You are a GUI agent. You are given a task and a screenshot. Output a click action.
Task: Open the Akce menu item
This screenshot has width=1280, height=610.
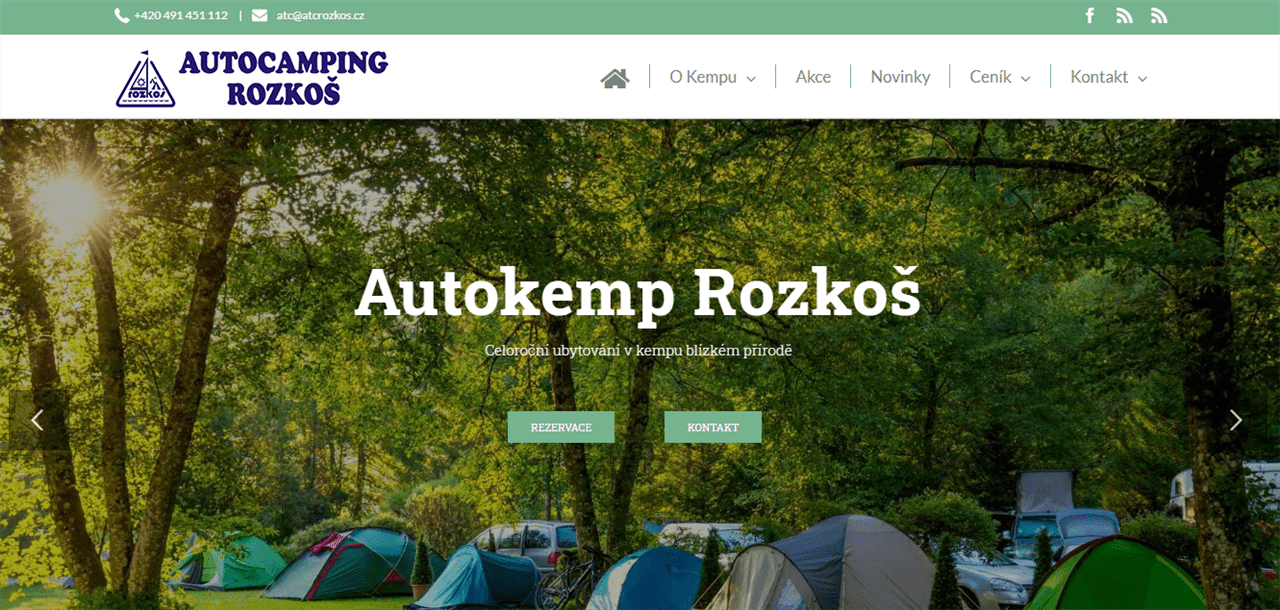pyautogui.click(x=813, y=77)
